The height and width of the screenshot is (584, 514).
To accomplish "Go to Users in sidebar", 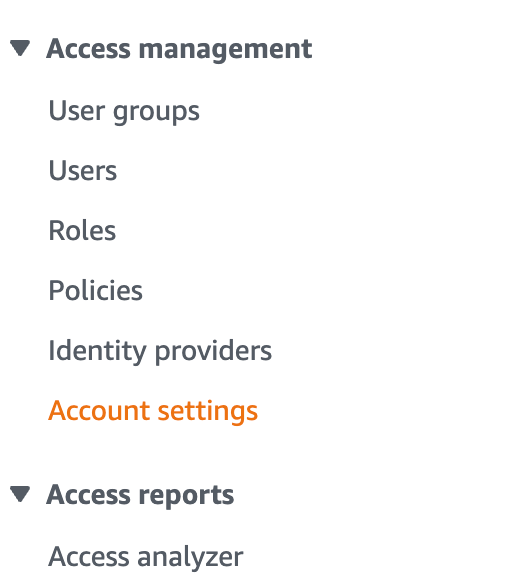I will pyautogui.click(x=83, y=171).
